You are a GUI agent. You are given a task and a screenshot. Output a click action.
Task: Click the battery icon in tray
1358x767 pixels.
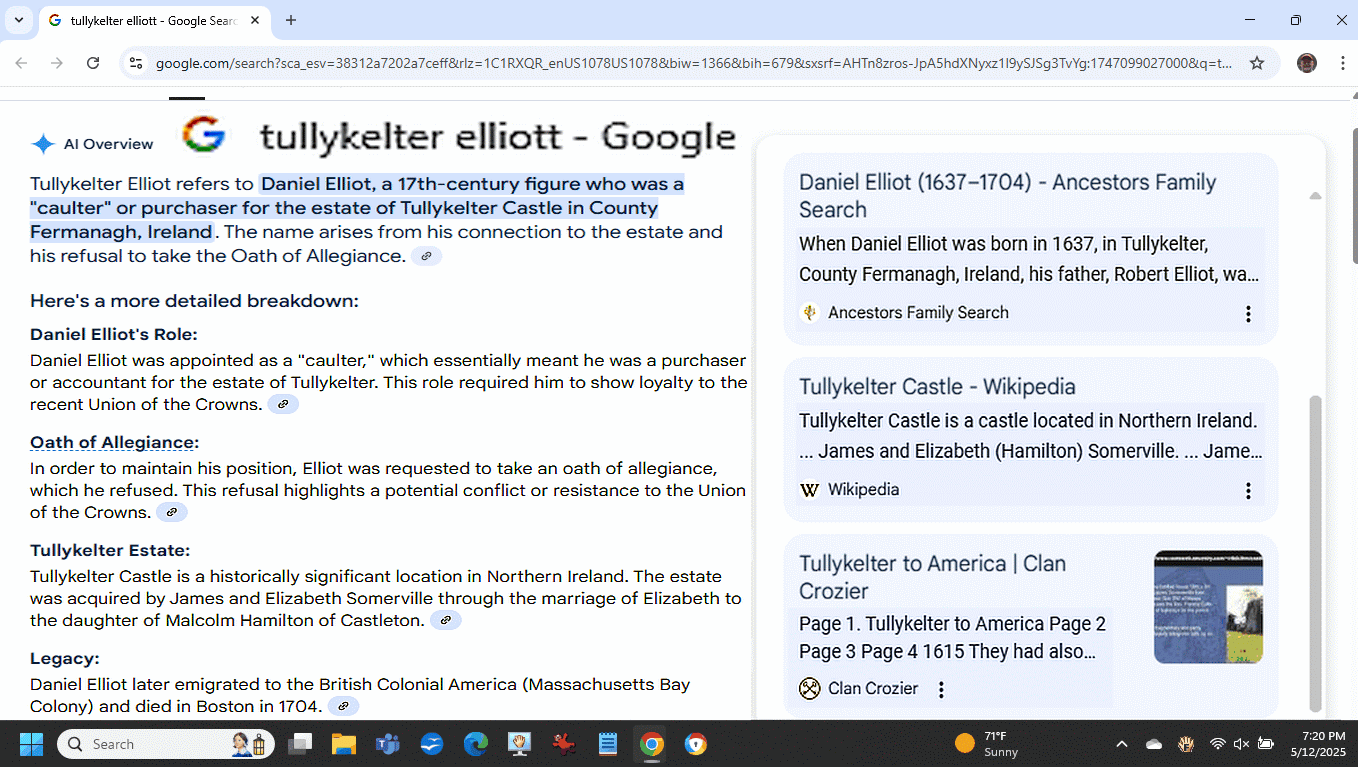coord(1265,744)
